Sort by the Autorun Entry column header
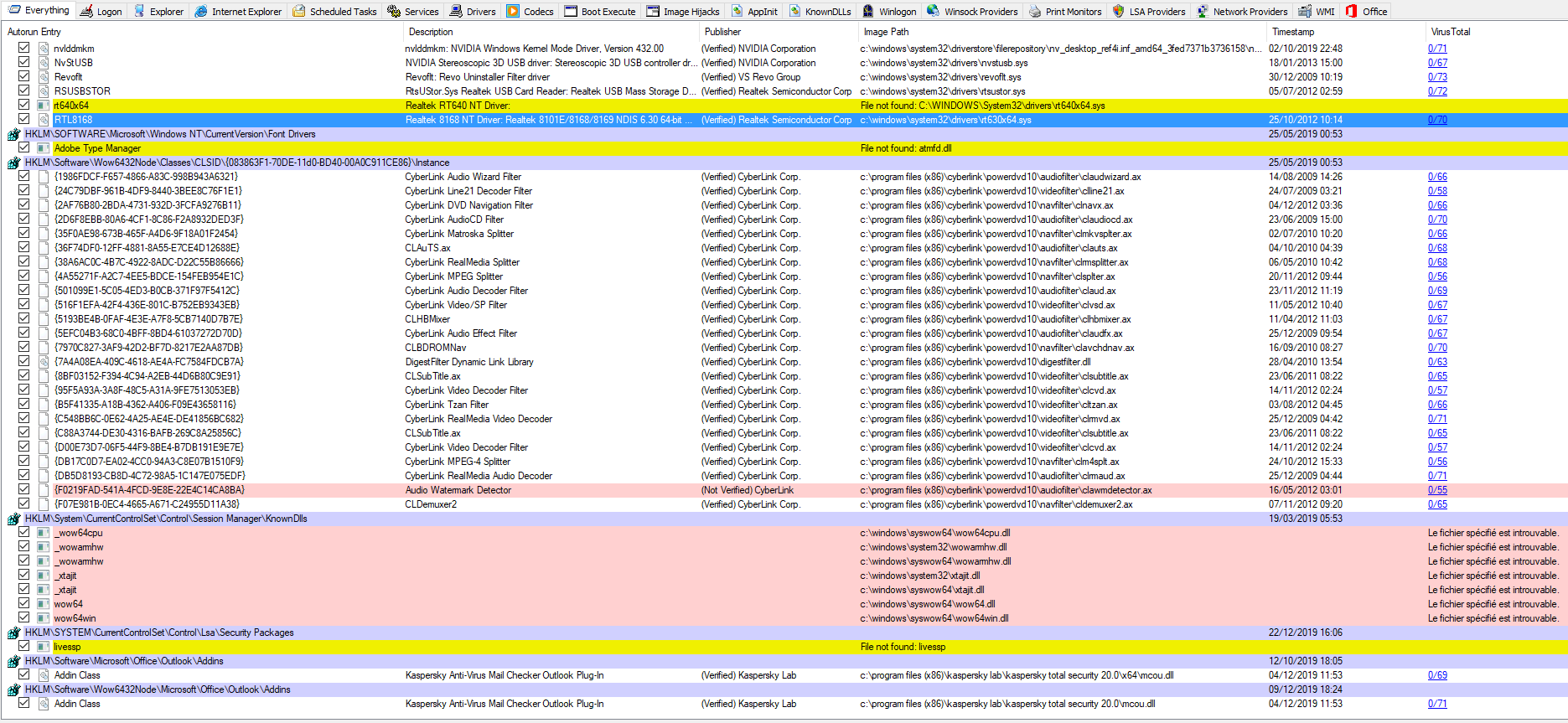This screenshot has height=723, width=1568. (x=203, y=32)
